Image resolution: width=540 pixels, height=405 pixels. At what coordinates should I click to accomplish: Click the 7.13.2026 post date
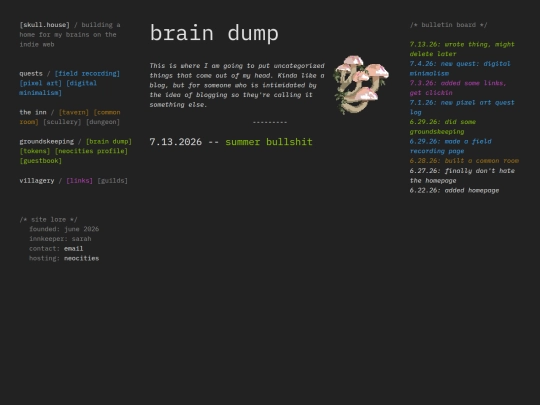(x=176, y=142)
